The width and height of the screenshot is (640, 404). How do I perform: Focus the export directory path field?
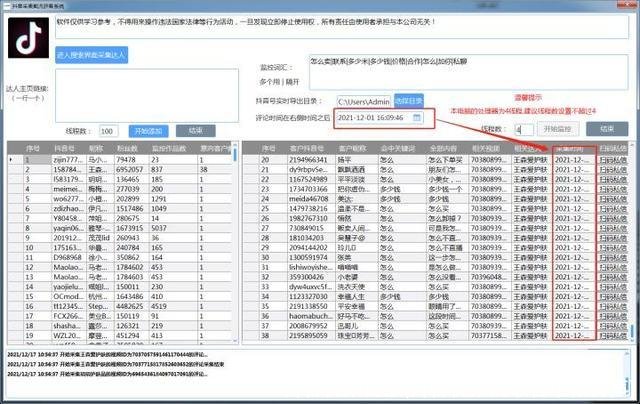coord(360,101)
